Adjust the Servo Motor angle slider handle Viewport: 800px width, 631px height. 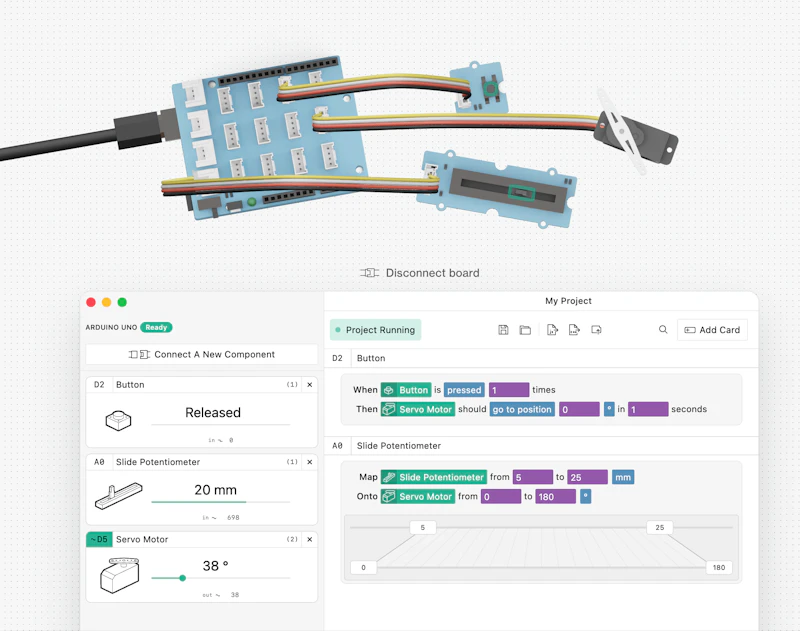[x=182, y=578]
